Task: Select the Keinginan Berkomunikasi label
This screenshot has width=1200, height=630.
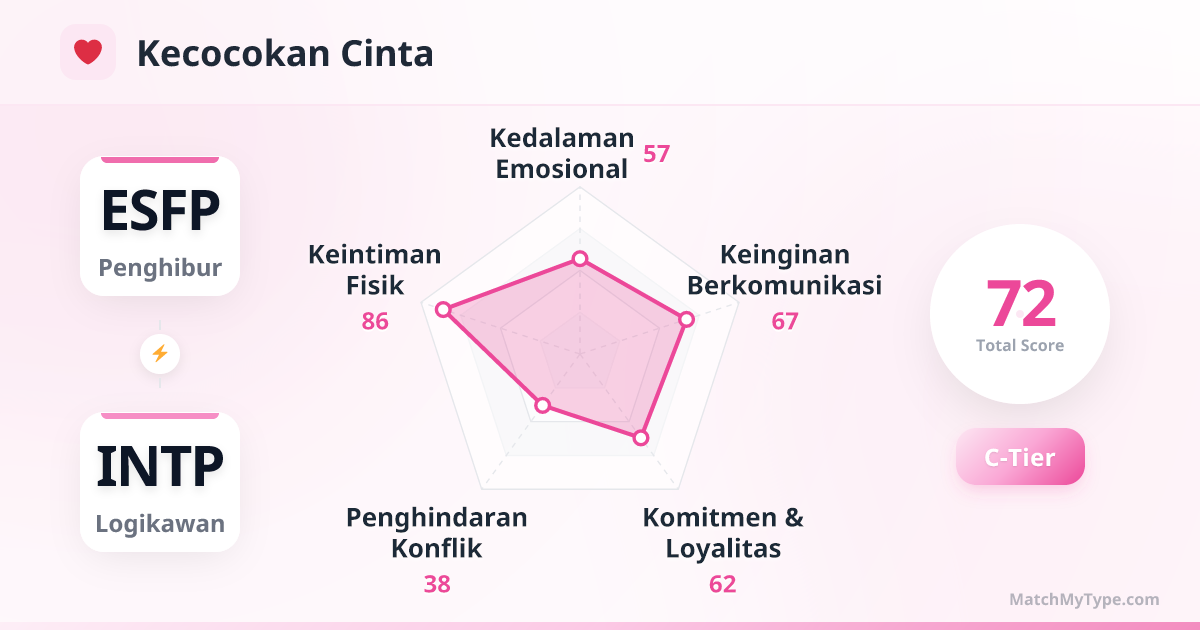Action: 785,270
